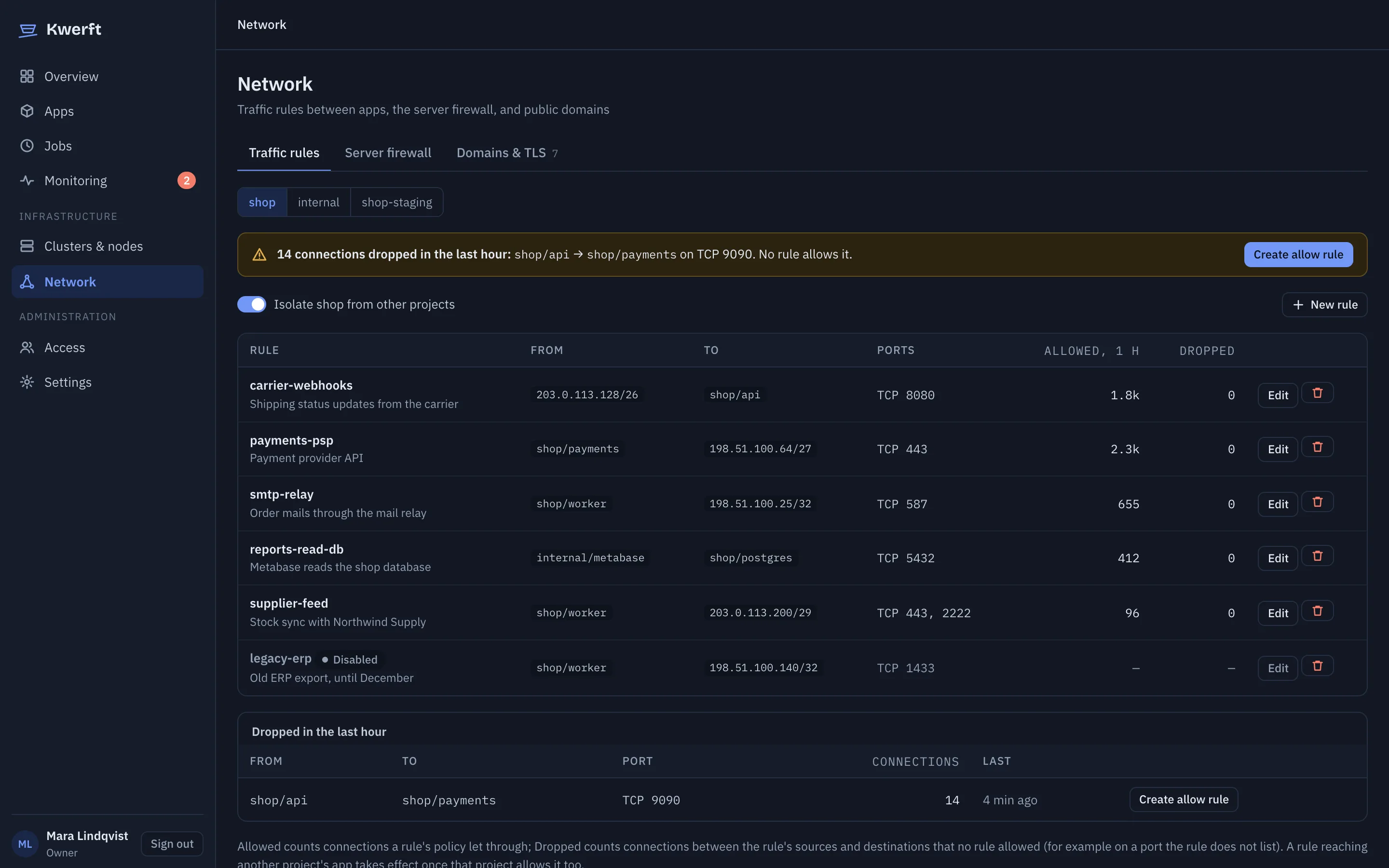Delete the carrier-webhooks rule with trash icon

(x=1317, y=393)
